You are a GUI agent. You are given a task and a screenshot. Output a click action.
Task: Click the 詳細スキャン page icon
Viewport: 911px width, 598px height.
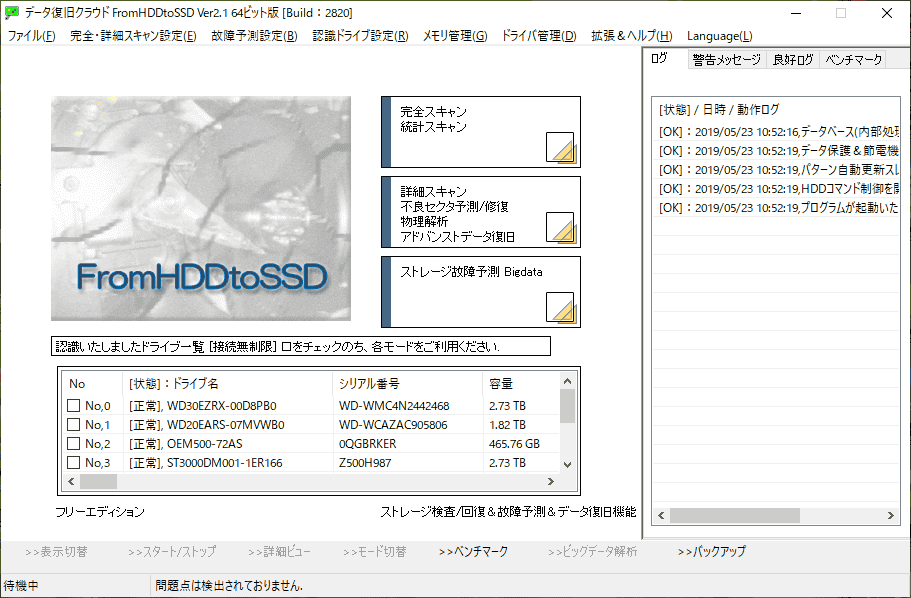pos(561,227)
